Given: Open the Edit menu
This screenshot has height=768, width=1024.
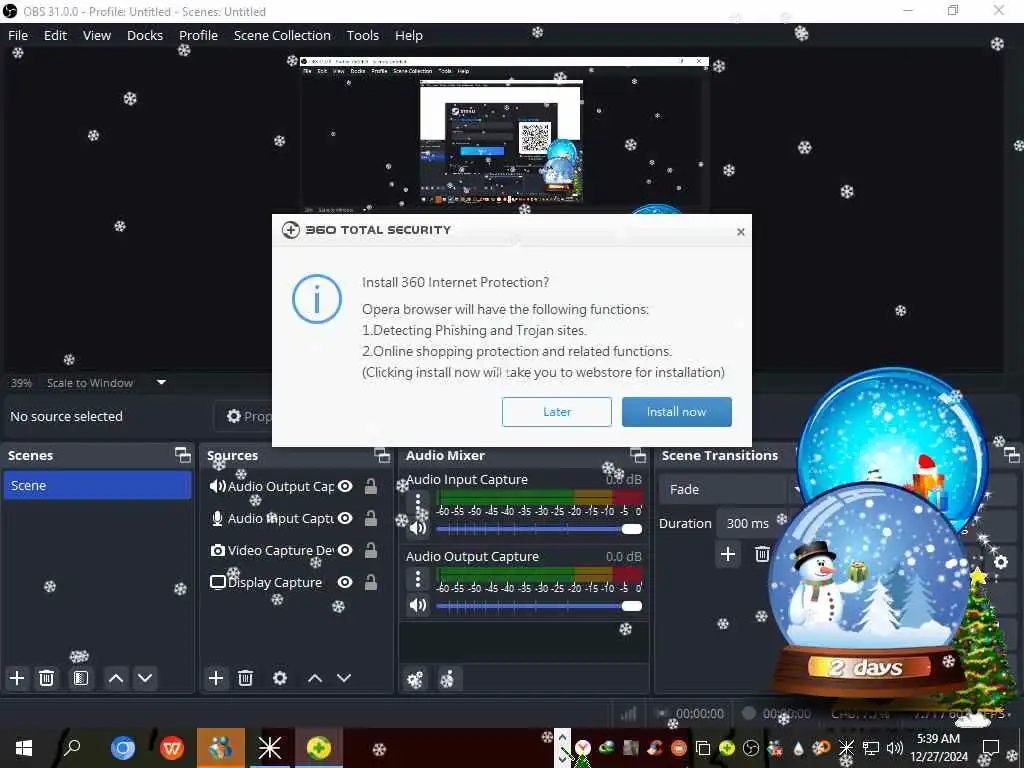Looking at the screenshot, I should (x=56, y=35).
